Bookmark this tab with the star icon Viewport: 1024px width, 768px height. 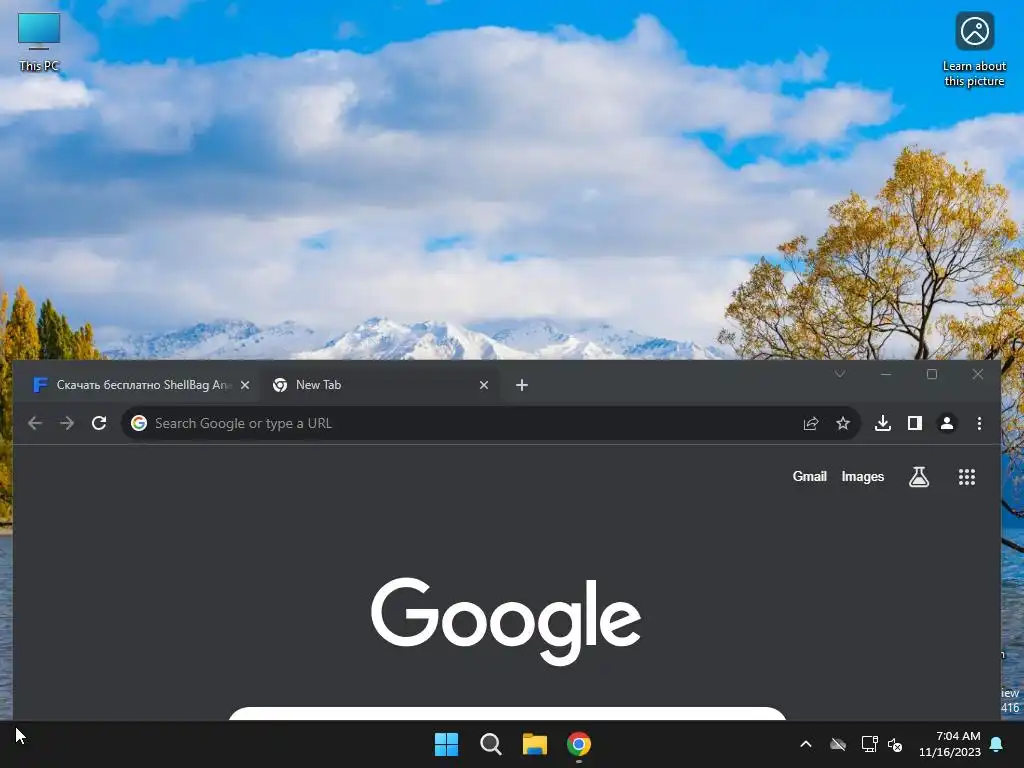843,423
